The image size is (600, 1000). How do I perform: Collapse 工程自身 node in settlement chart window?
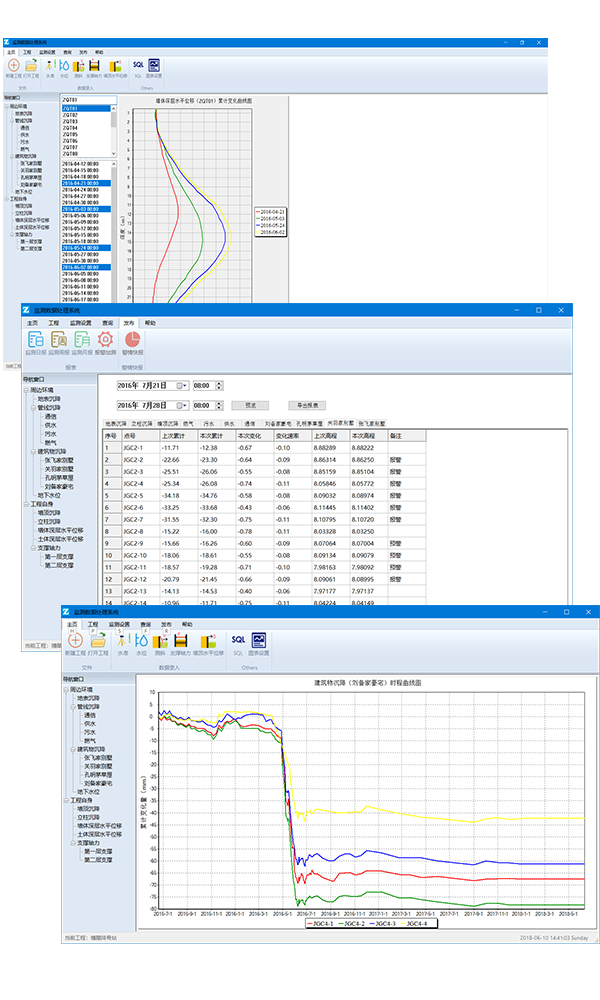(66, 800)
